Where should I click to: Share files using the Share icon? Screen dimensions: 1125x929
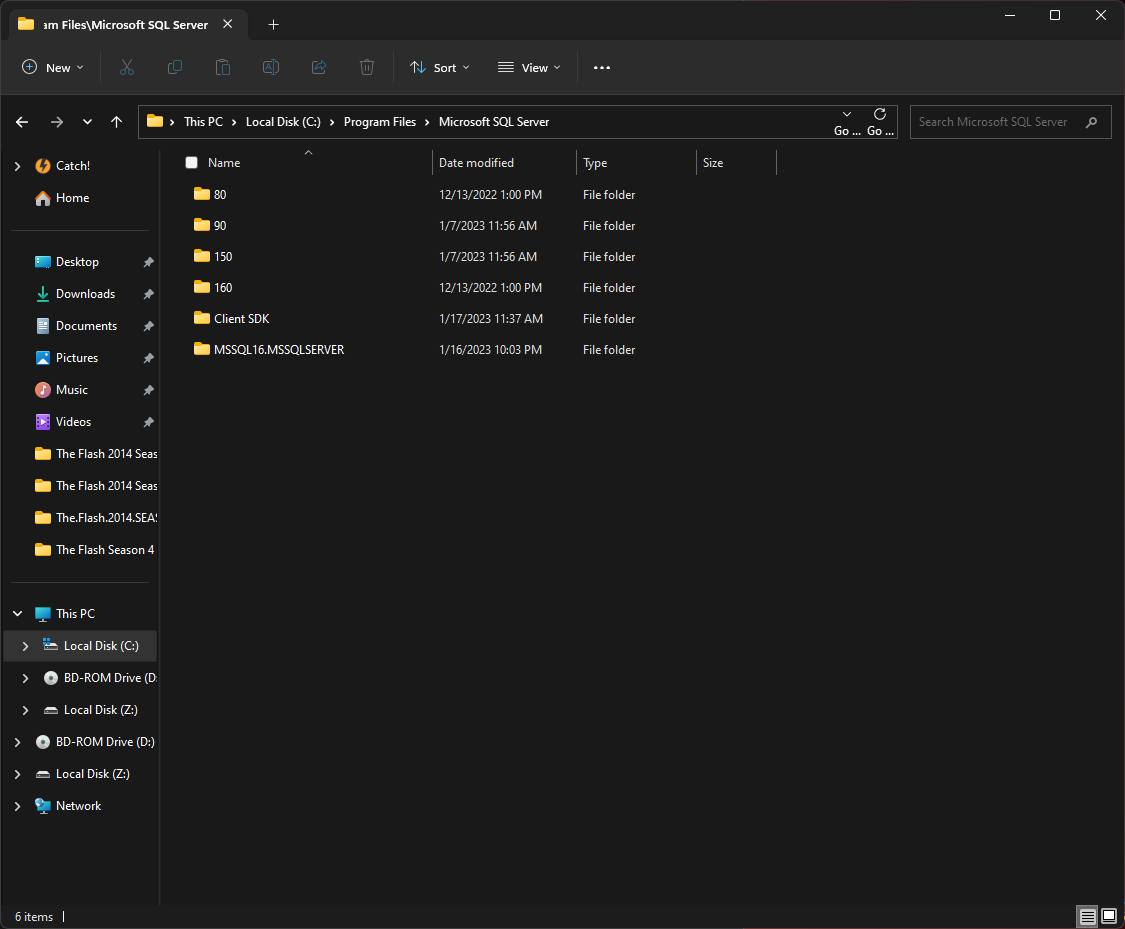319,67
